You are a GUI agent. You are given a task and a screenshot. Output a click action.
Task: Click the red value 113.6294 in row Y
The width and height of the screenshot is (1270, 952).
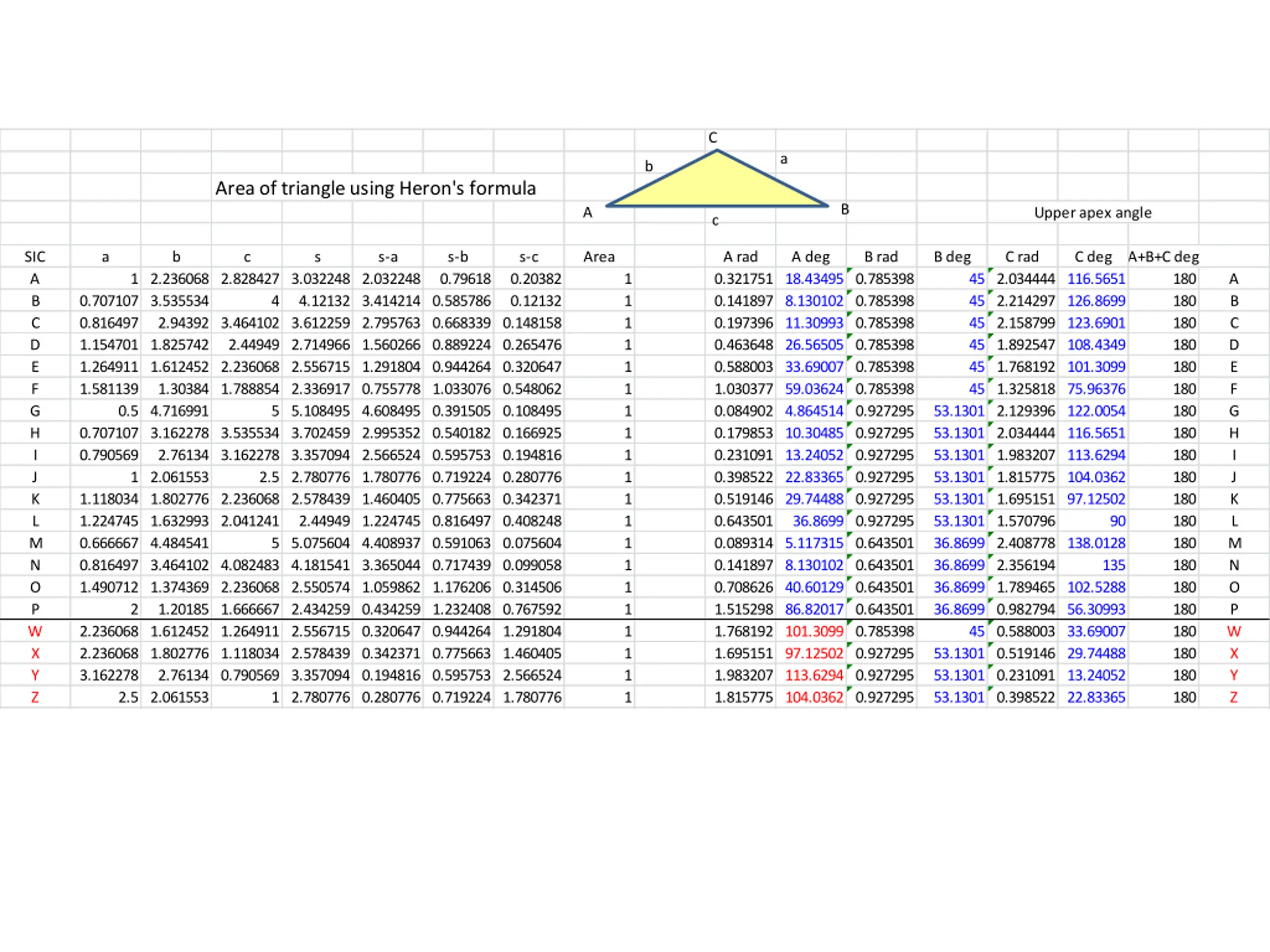[814, 675]
